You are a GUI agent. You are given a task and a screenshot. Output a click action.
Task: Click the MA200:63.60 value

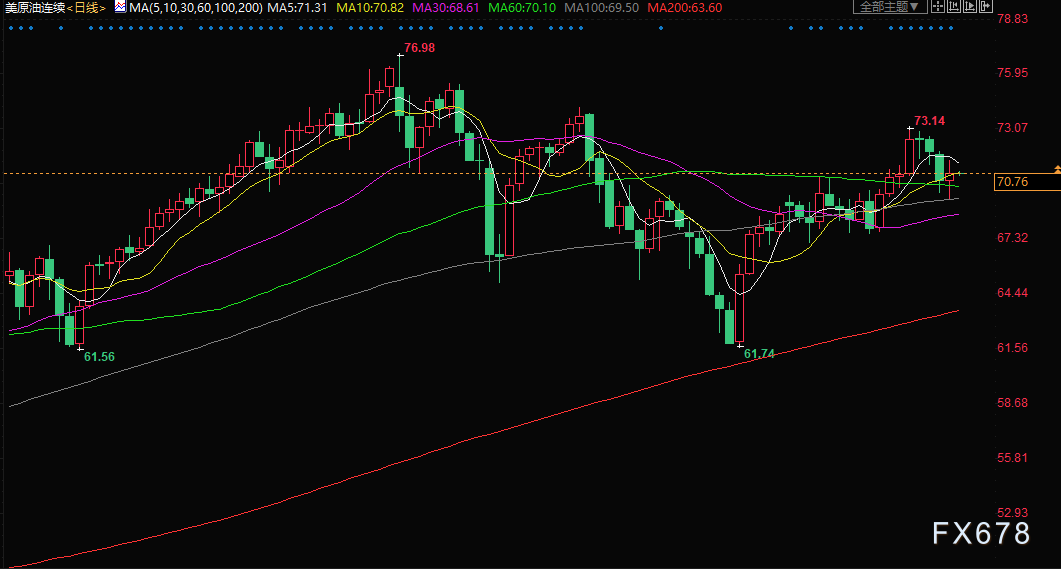[x=685, y=7]
